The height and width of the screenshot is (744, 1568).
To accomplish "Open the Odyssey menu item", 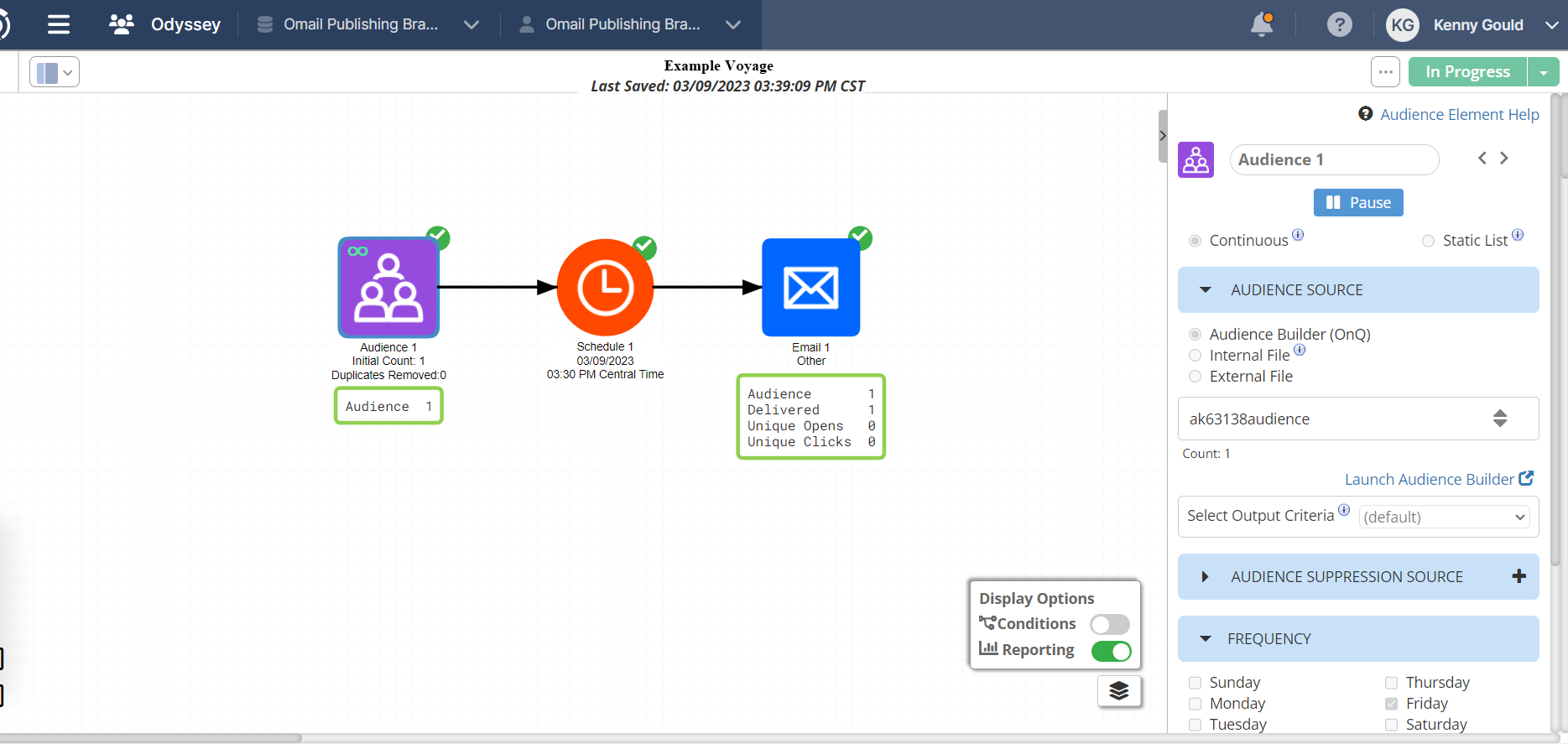I will [166, 25].
